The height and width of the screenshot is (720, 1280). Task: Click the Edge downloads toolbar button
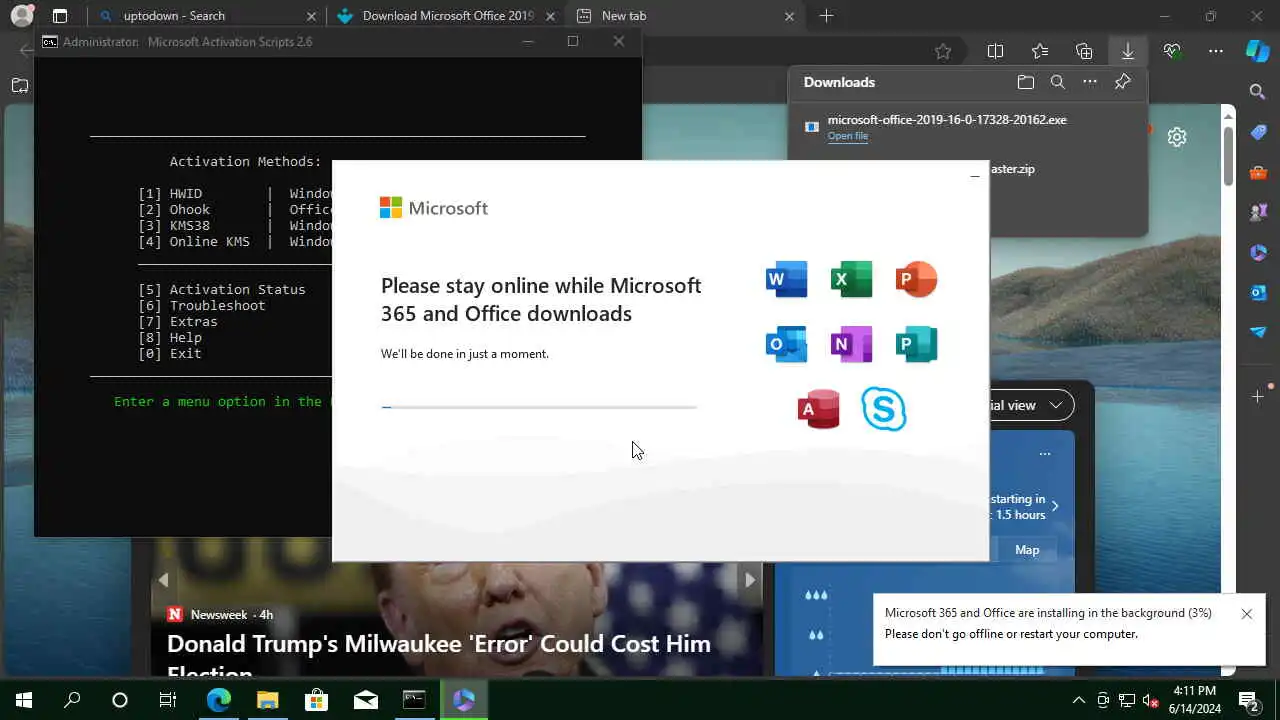point(1127,51)
